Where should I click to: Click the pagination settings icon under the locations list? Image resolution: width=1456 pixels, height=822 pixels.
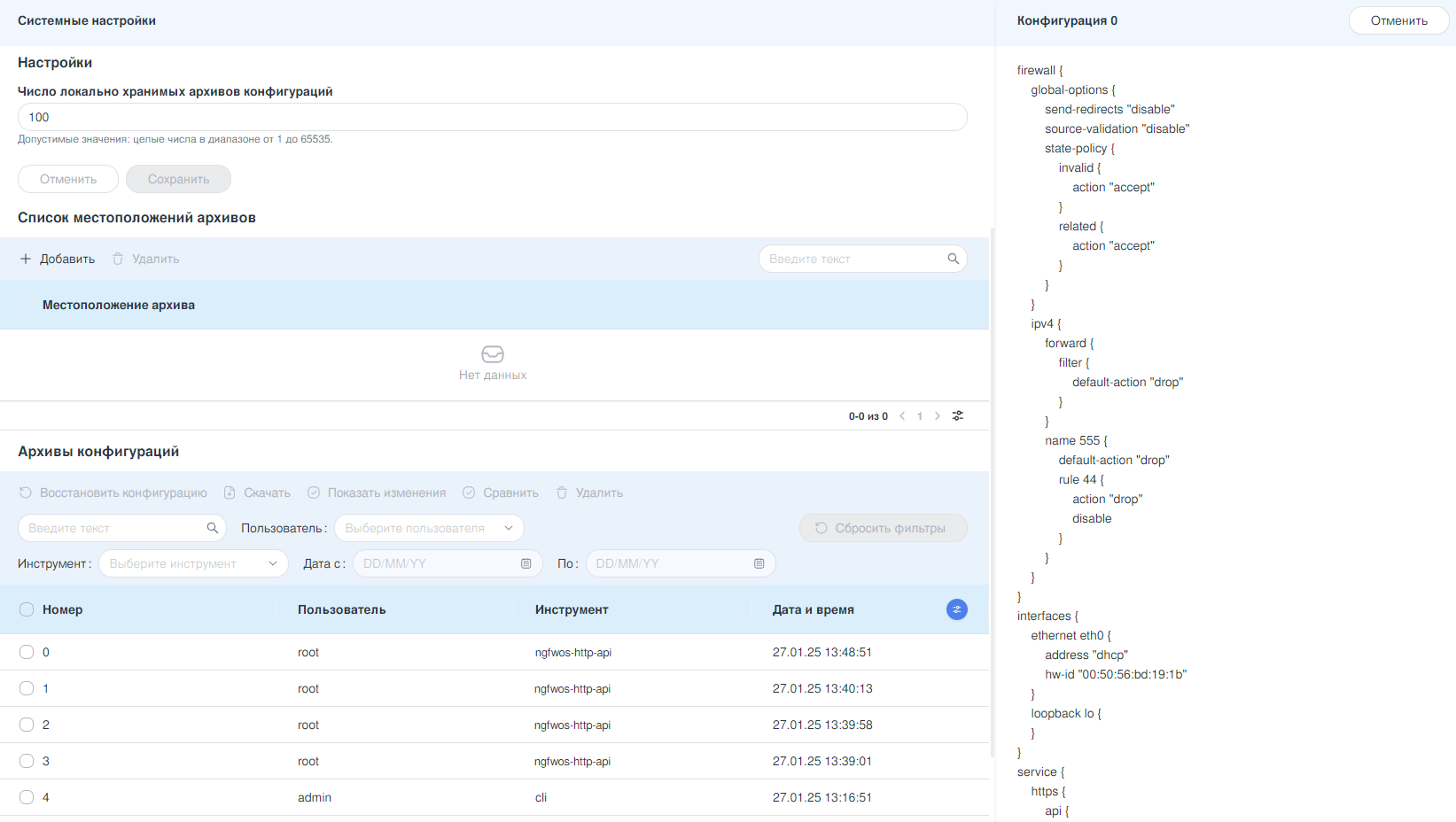click(x=958, y=416)
